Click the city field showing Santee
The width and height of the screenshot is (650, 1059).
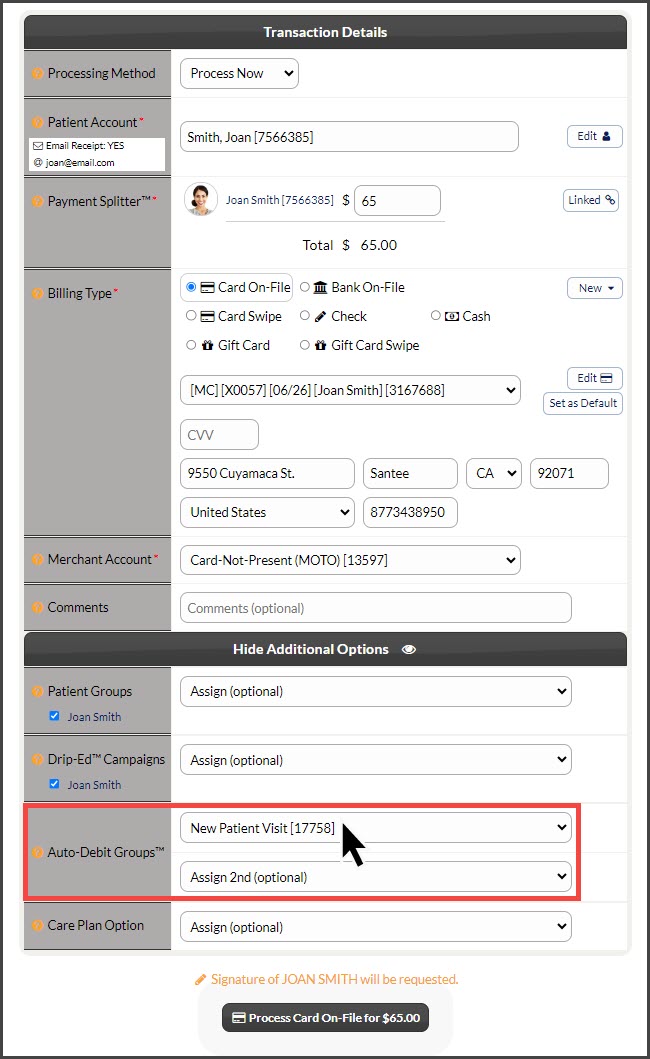pos(410,473)
